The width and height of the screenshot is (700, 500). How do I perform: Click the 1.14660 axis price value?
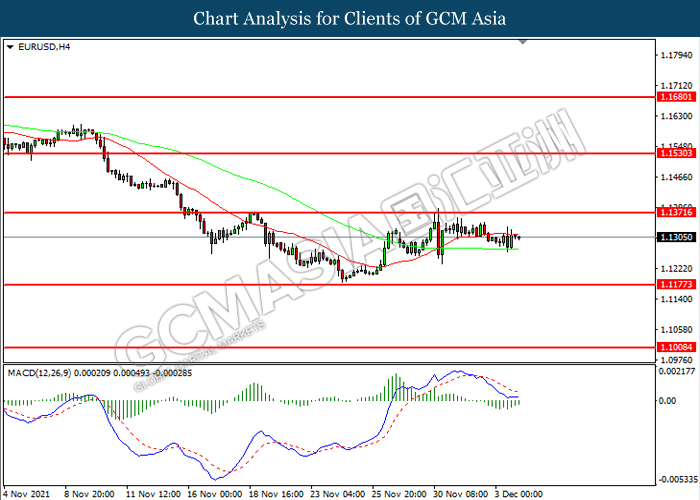[x=676, y=177]
